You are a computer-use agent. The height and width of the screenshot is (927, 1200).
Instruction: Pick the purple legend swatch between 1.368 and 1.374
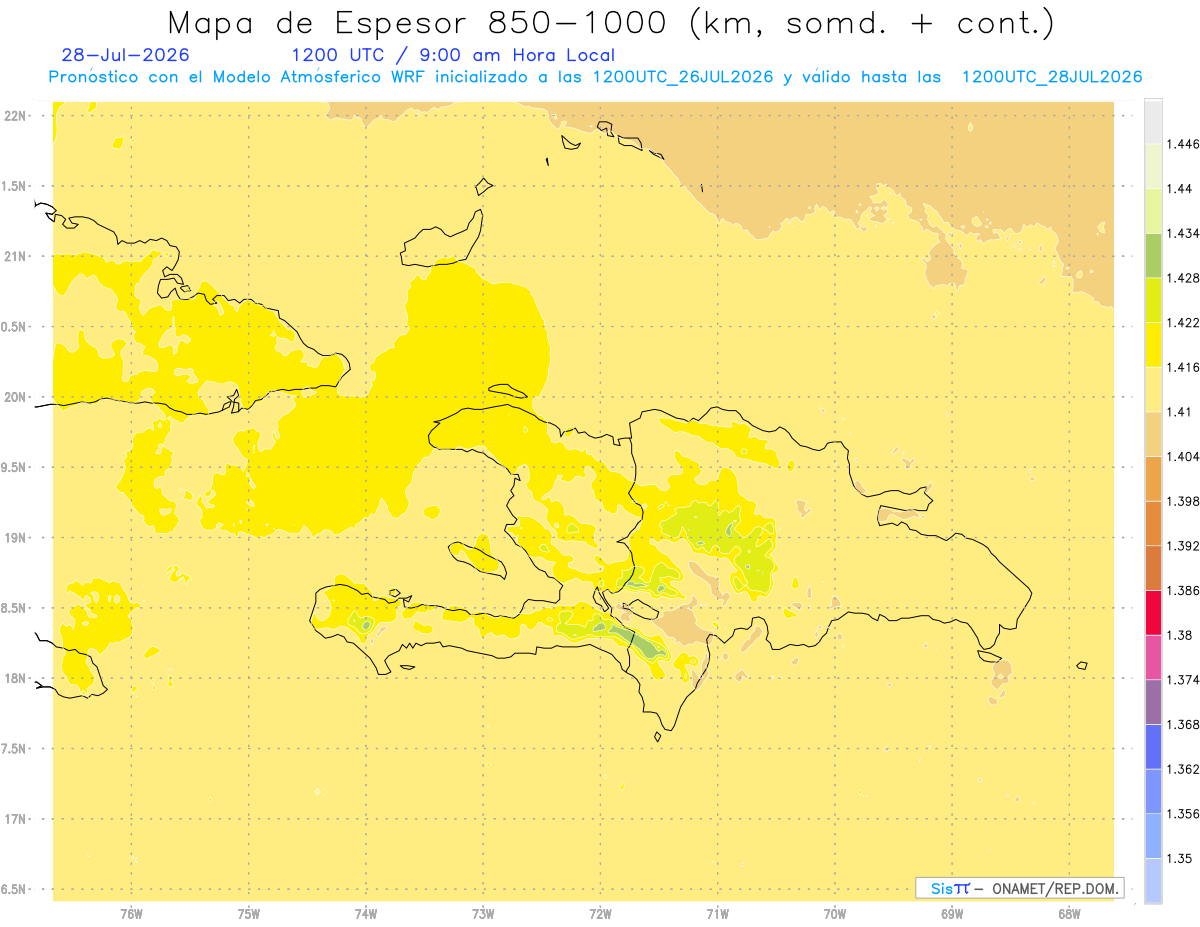[x=1153, y=702]
